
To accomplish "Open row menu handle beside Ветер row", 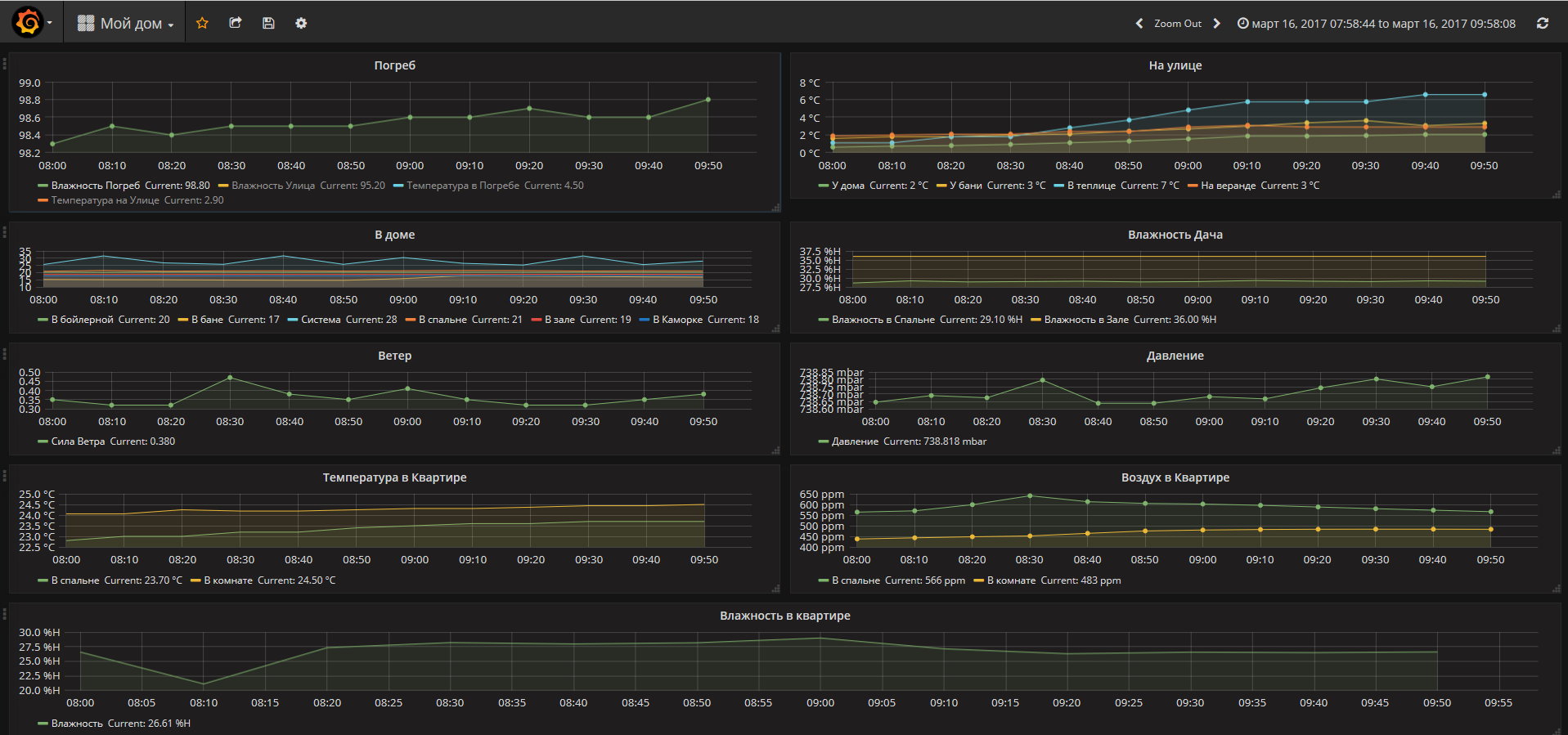I will [x=4, y=353].
